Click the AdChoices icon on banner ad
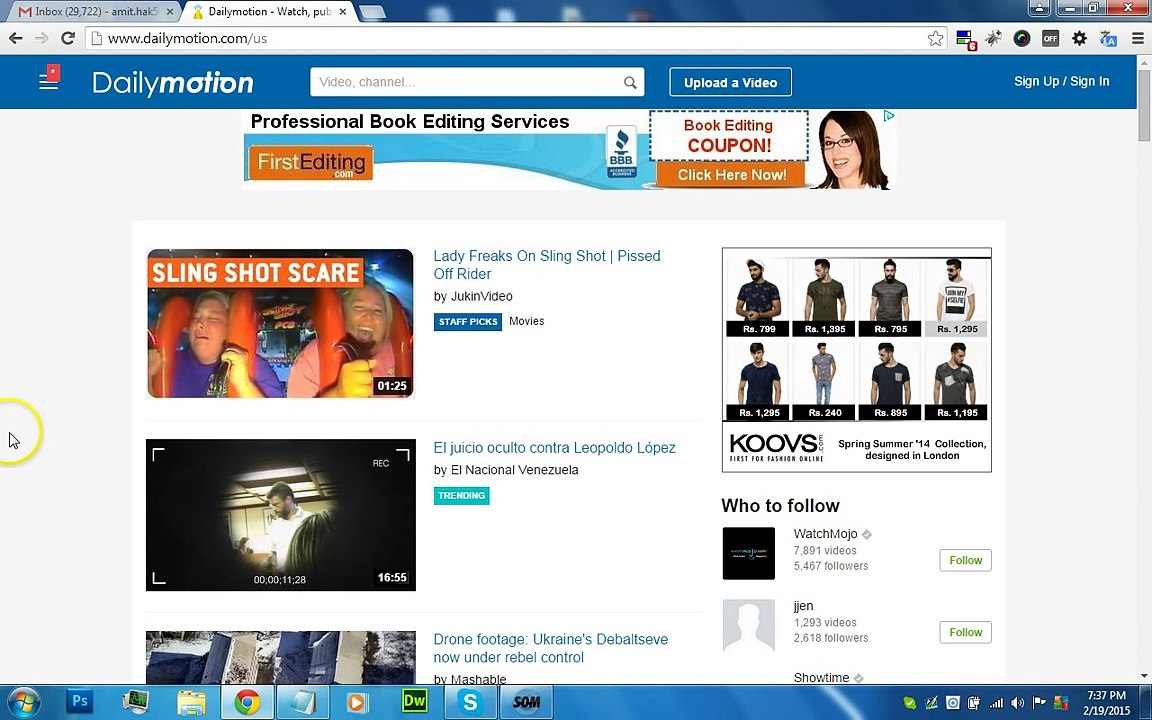Screen dimensions: 1152x720 pos(888,116)
